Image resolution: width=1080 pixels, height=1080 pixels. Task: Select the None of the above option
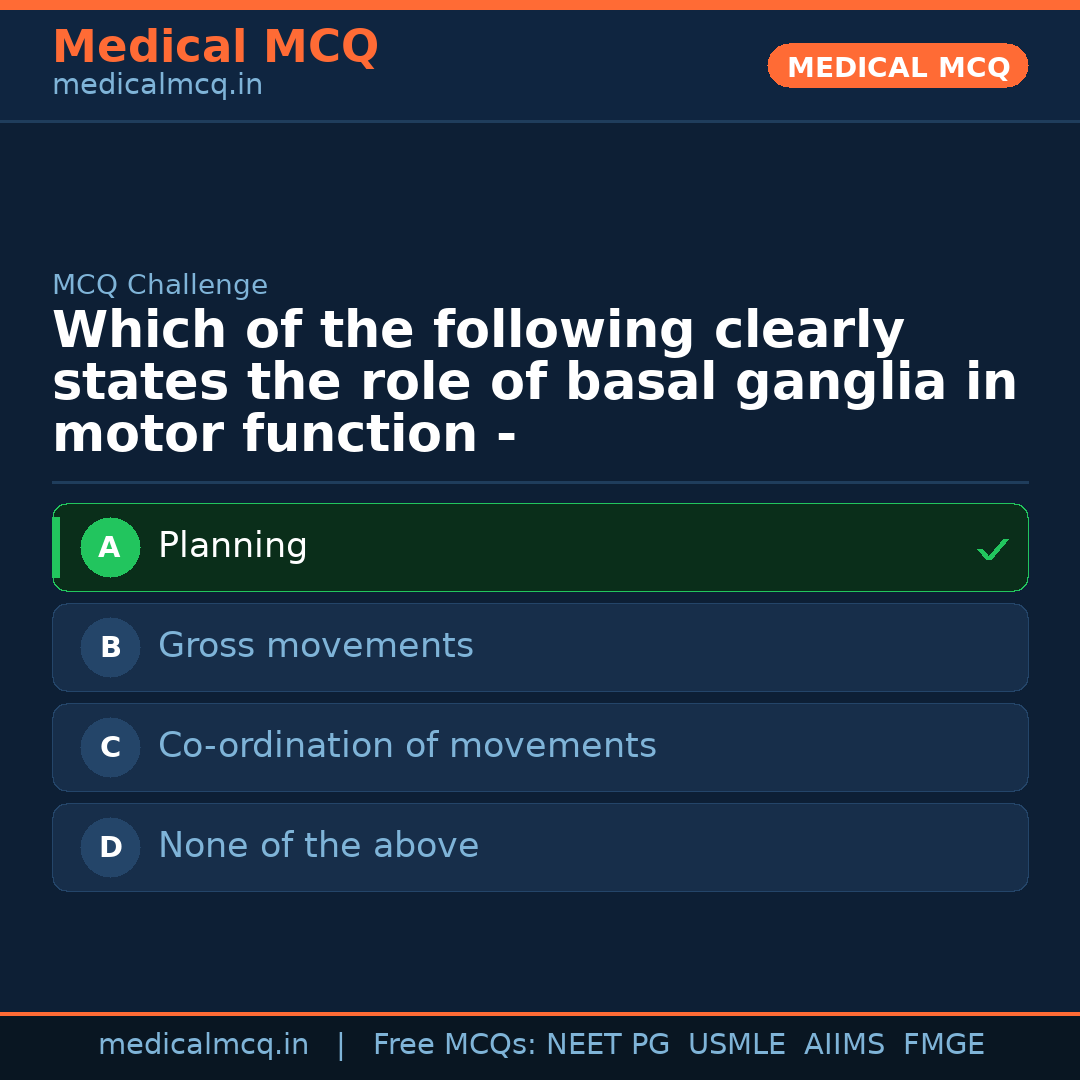[x=540, y=847]
